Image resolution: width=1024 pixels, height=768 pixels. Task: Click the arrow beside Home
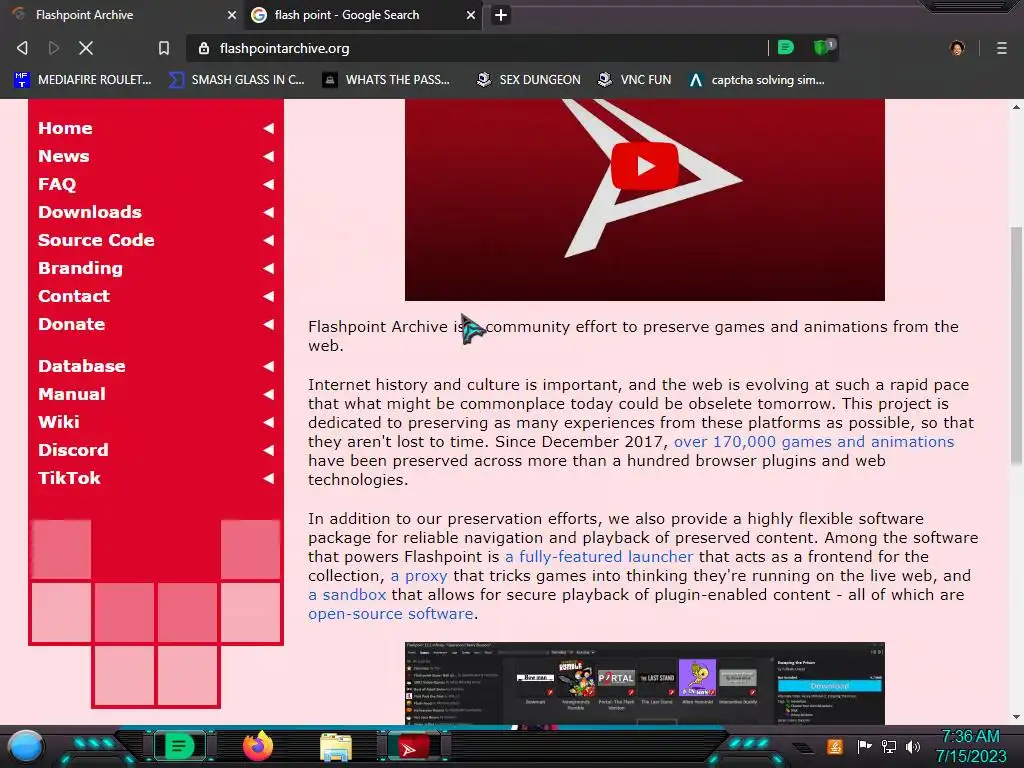coord(268,128)
